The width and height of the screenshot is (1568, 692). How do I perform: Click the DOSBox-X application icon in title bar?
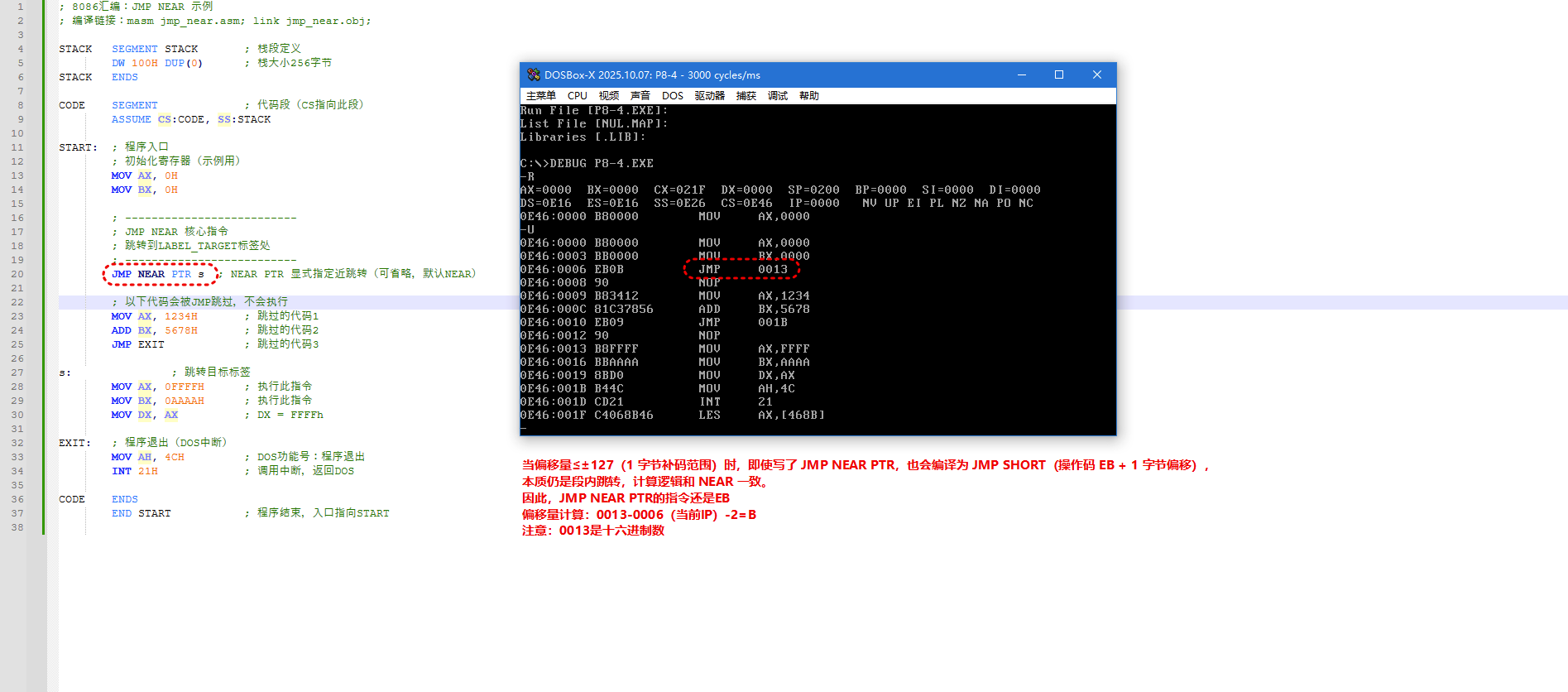pos(534,74)
